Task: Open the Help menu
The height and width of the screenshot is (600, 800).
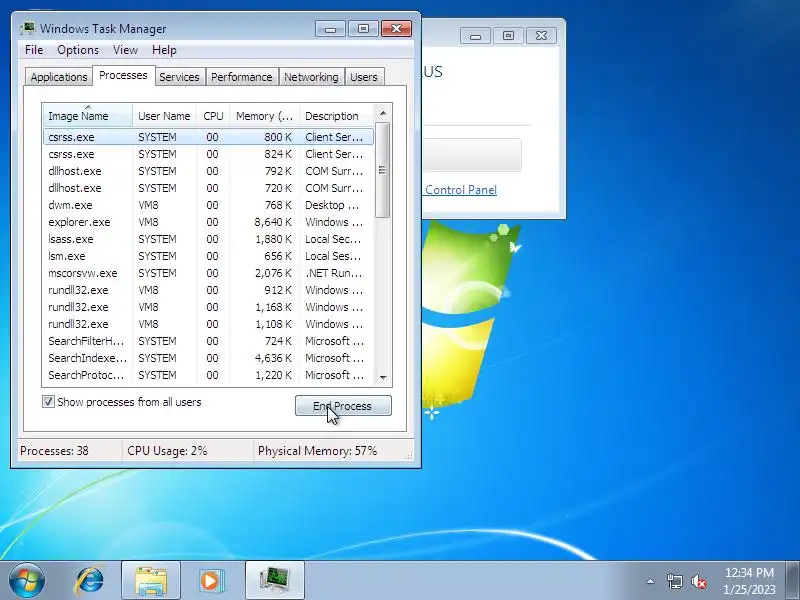Action: tap(164, 50)
